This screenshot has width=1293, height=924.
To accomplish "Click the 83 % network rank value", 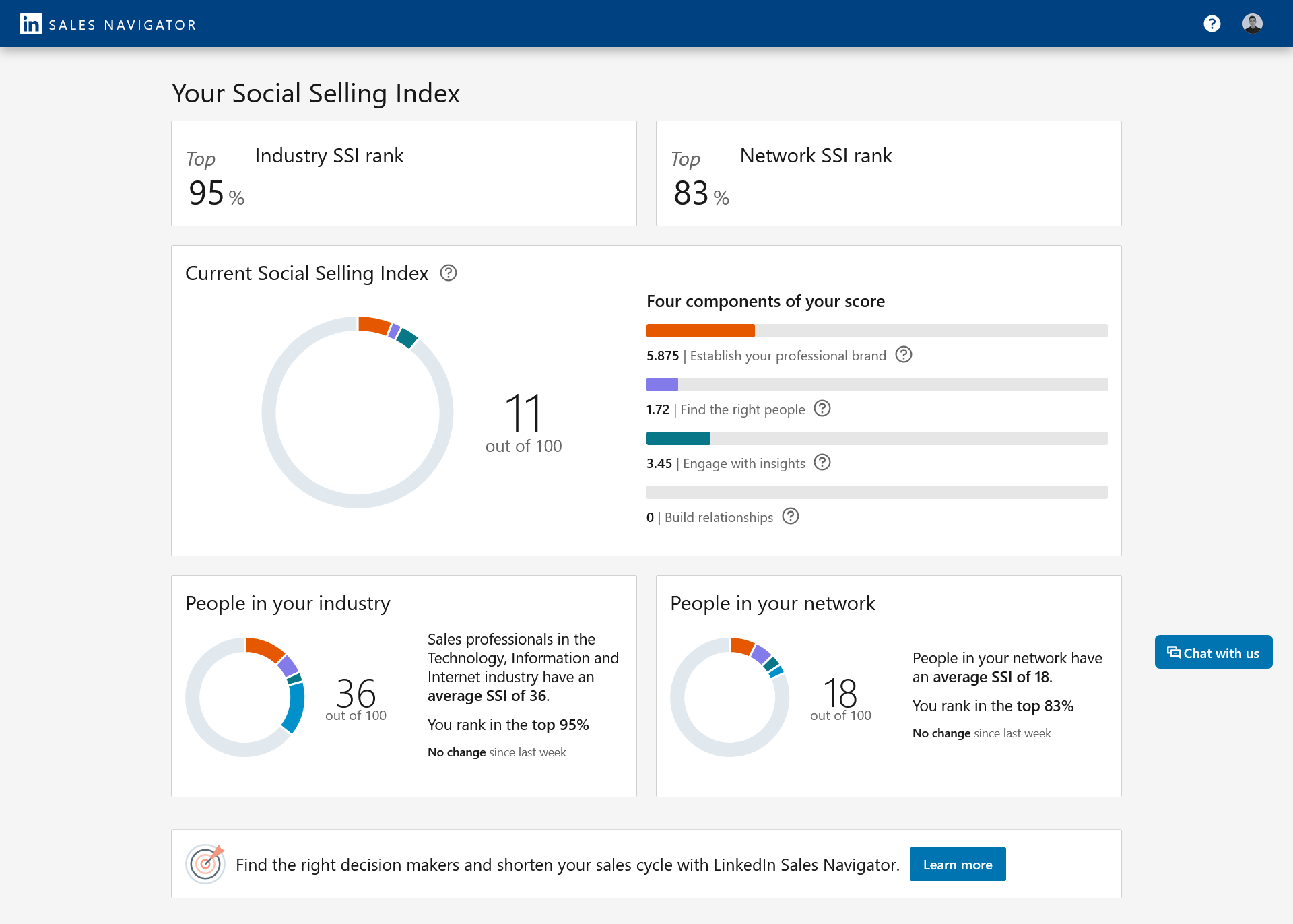I will (701, 194).
